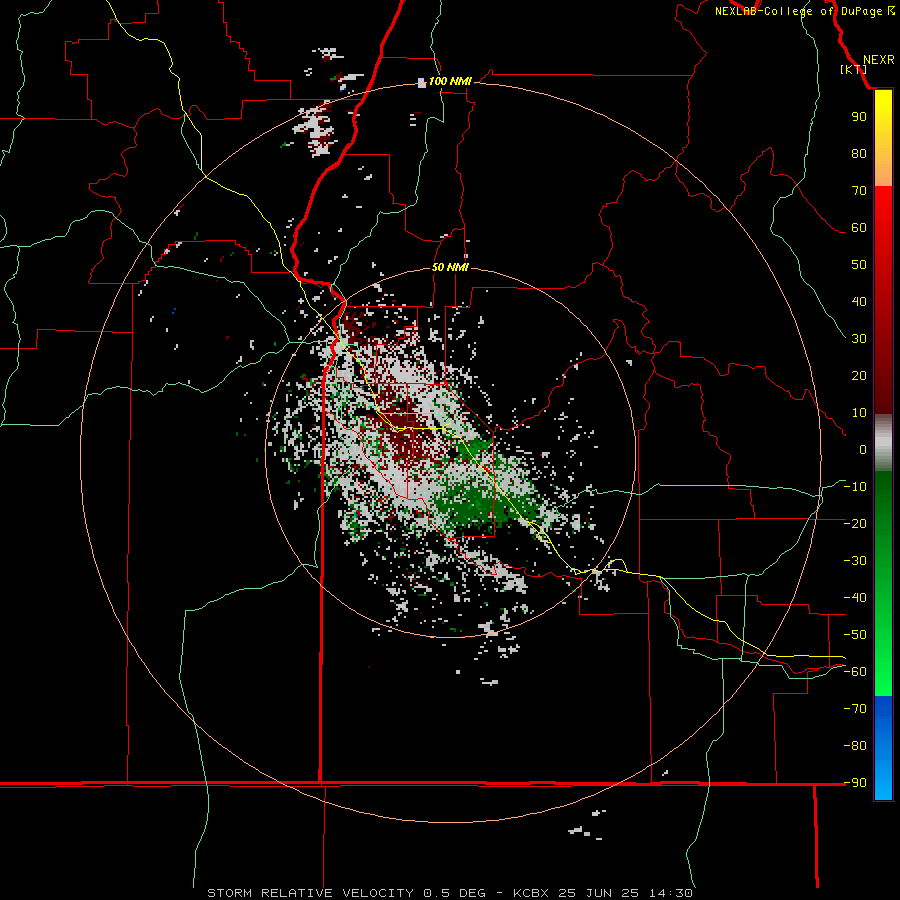Click the 80 value on the velocity scale
Viewport: 900px width, 900px height.
pos(859,153)
